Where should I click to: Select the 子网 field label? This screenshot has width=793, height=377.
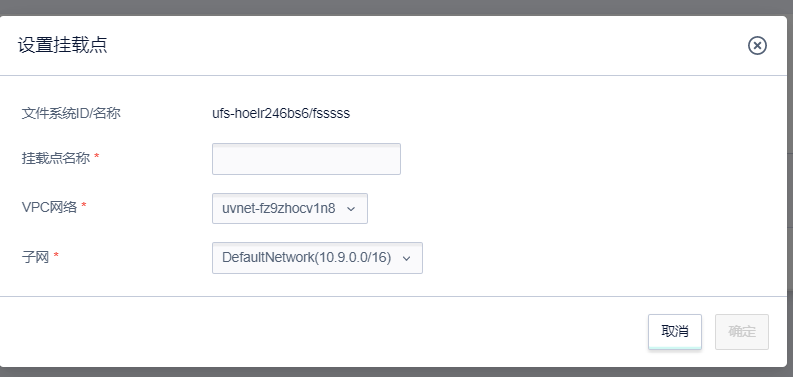(35, 257)
